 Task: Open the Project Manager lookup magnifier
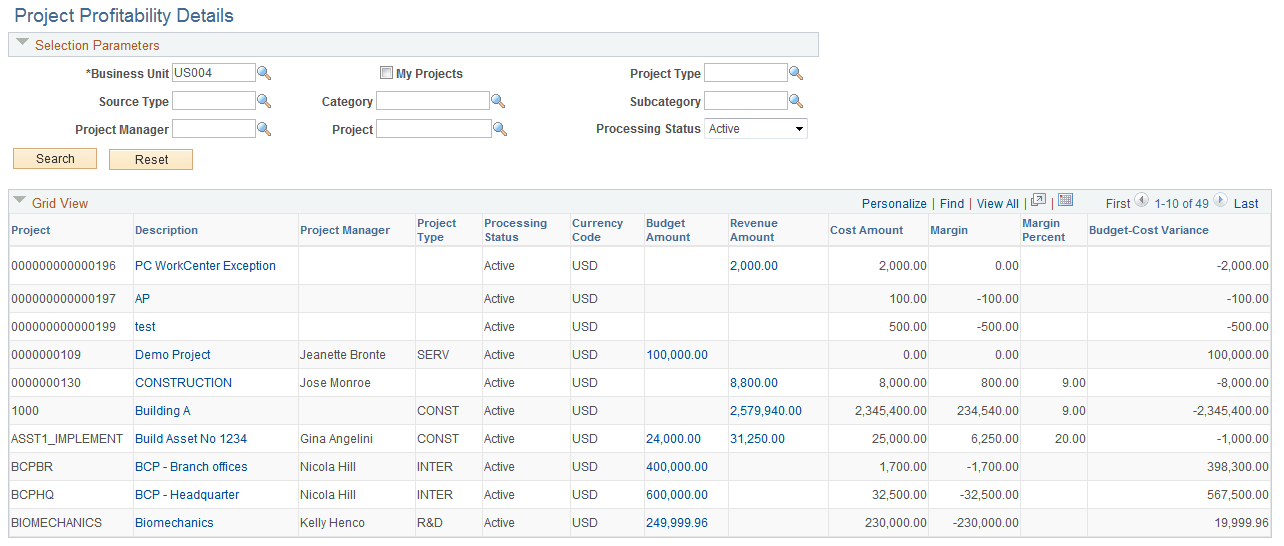[264, 129]
